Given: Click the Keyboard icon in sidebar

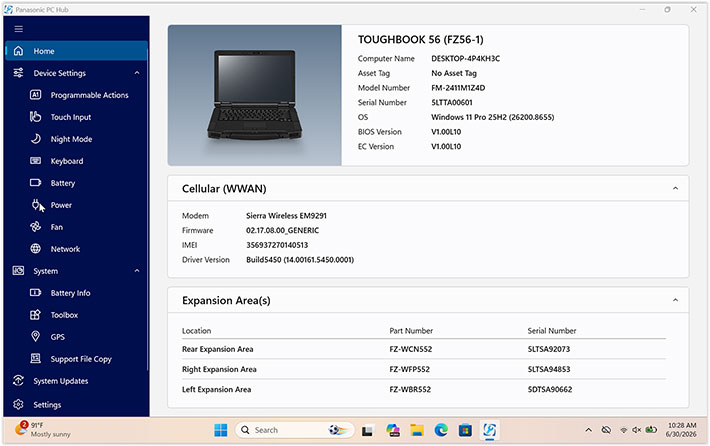Looking at the screenshot, I should (x=35, y=161).
